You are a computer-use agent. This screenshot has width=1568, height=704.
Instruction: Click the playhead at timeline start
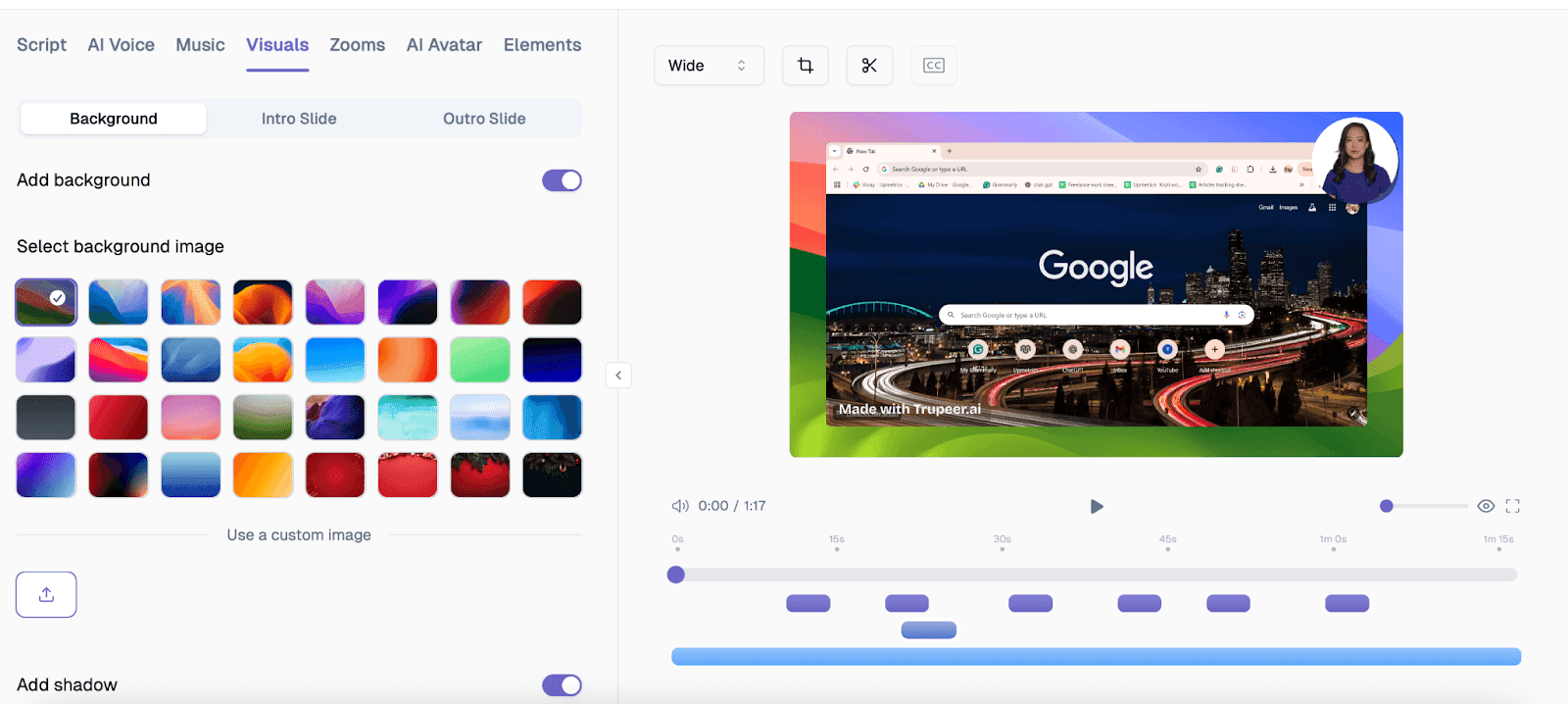pyautogui.click(x=676, y=575)
